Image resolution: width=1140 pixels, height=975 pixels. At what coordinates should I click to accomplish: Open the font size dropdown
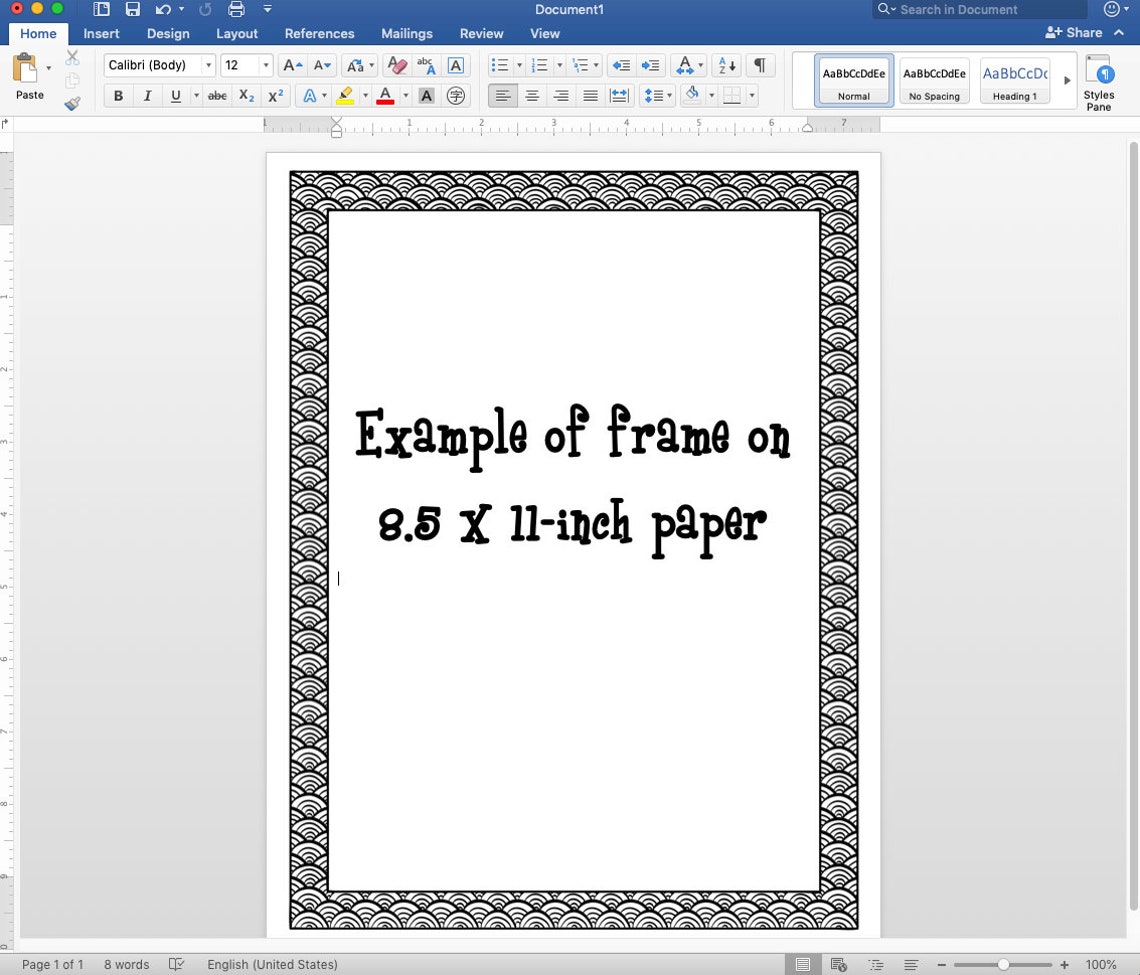click(x=266, y=65)
